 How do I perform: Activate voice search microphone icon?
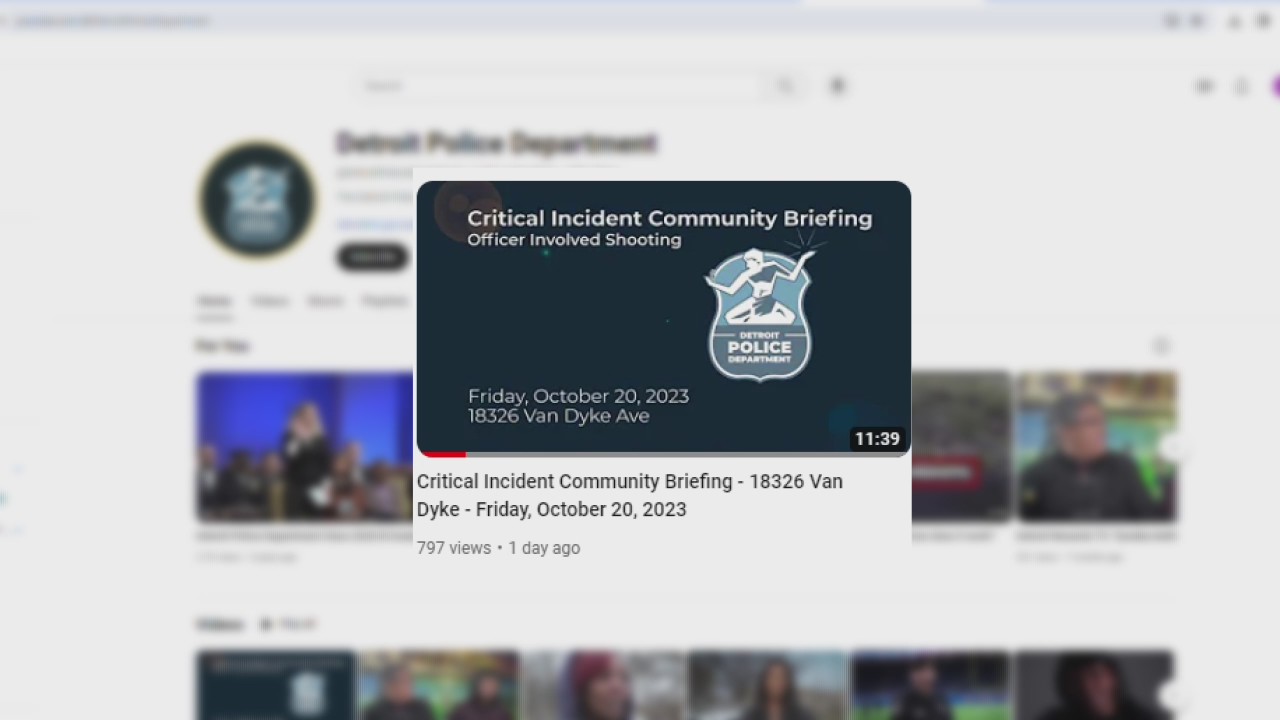[x=838, y=86]
